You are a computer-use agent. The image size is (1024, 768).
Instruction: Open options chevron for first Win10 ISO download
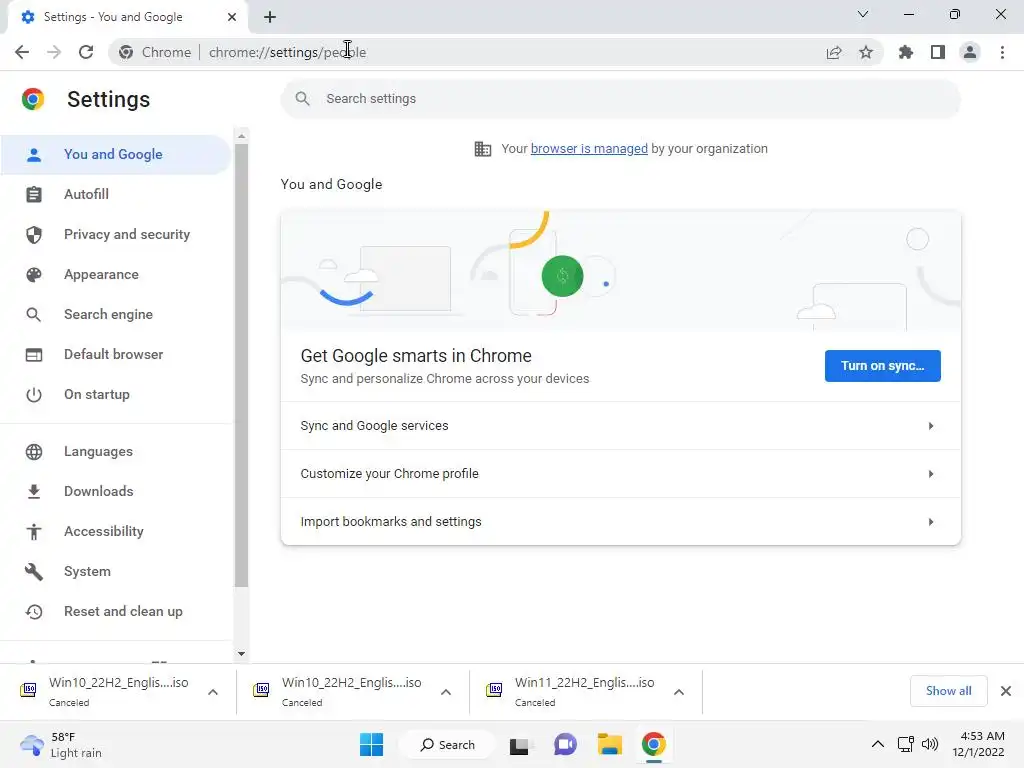coord(213,692)
